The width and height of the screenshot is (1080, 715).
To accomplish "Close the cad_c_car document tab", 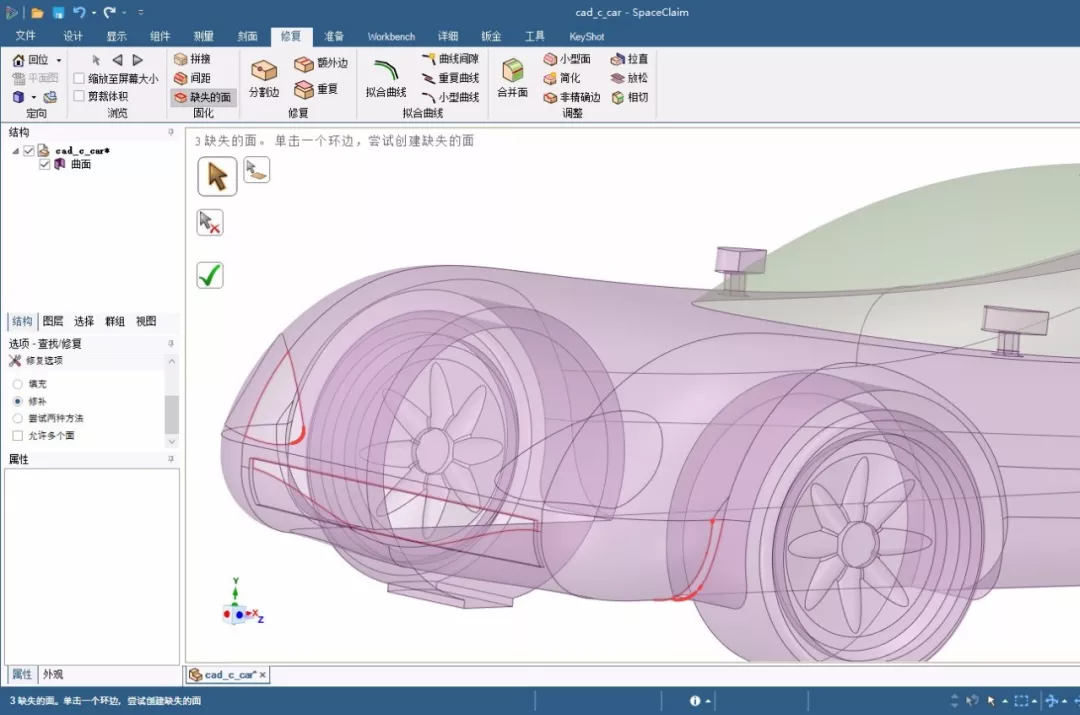I will 262,675.
